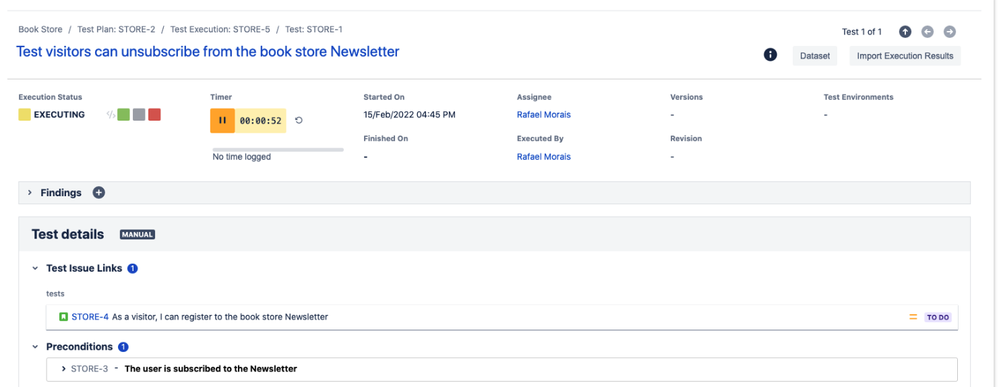Screen dimensions: 999x387
Task: Open the Book Store breadcrumb
Action: click(x=40, y=29)
